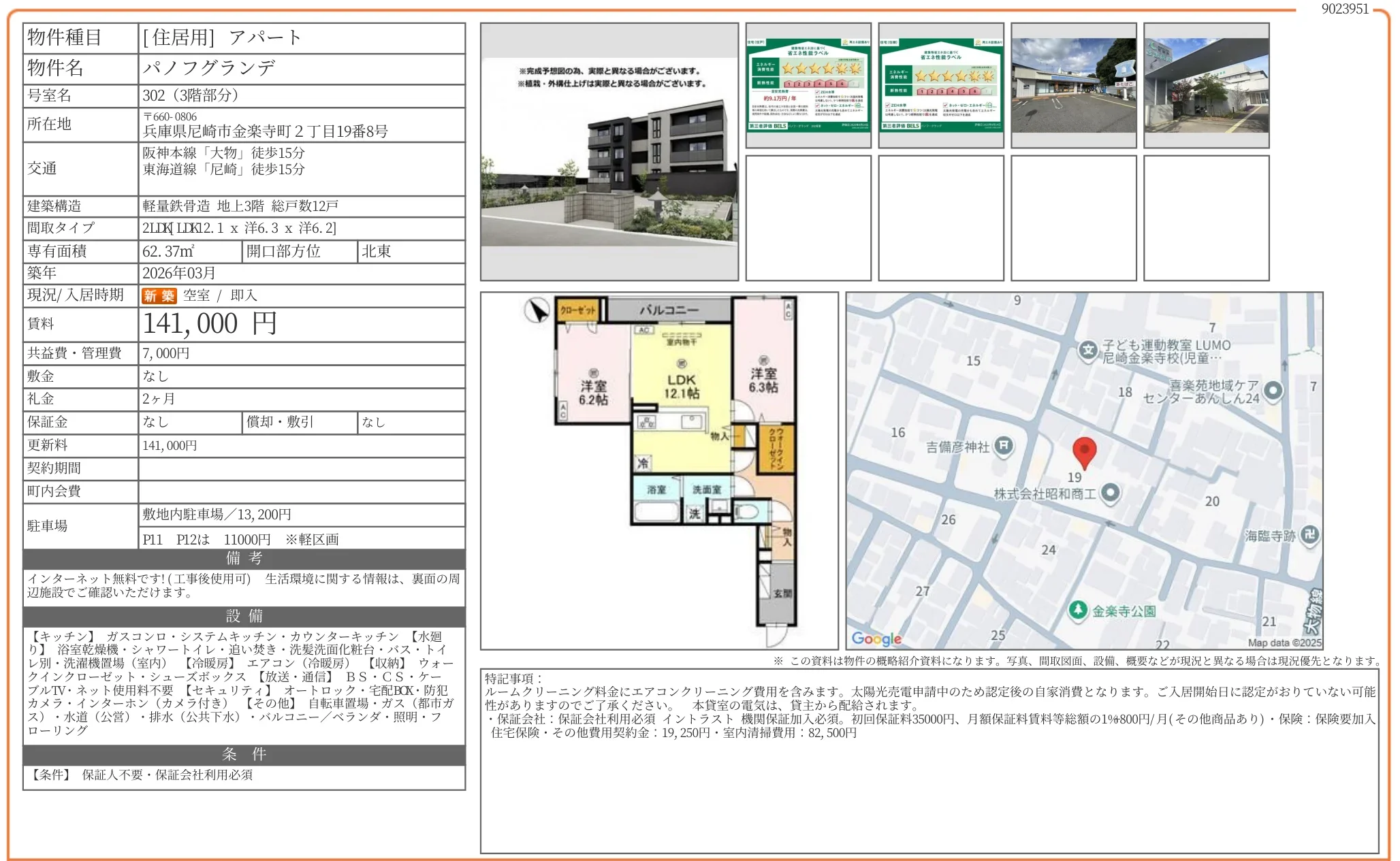The image size is (1400, 861).
Task: Open the first energy label thumbnail
Action: click(808, 85)
